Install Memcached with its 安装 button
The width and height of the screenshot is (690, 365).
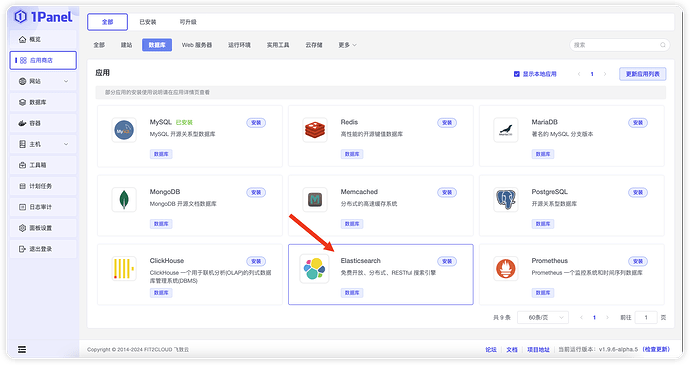pos(447,192)
